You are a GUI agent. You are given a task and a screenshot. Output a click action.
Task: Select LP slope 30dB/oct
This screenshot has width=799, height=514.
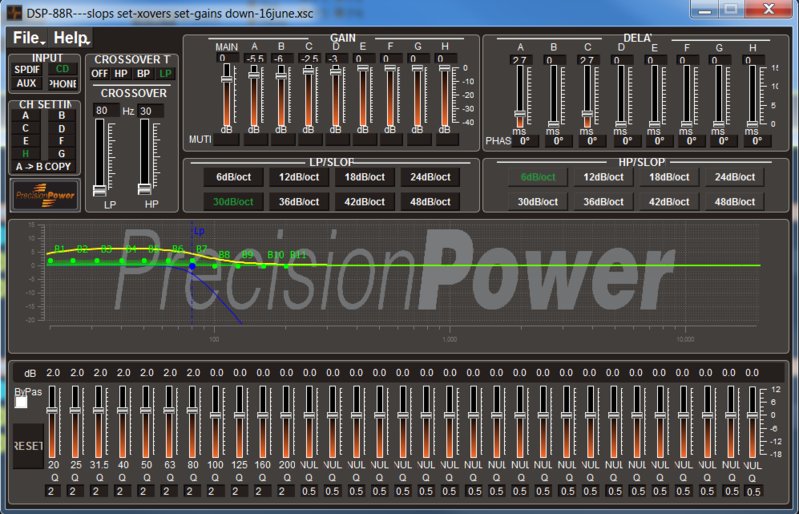(233, 202)
